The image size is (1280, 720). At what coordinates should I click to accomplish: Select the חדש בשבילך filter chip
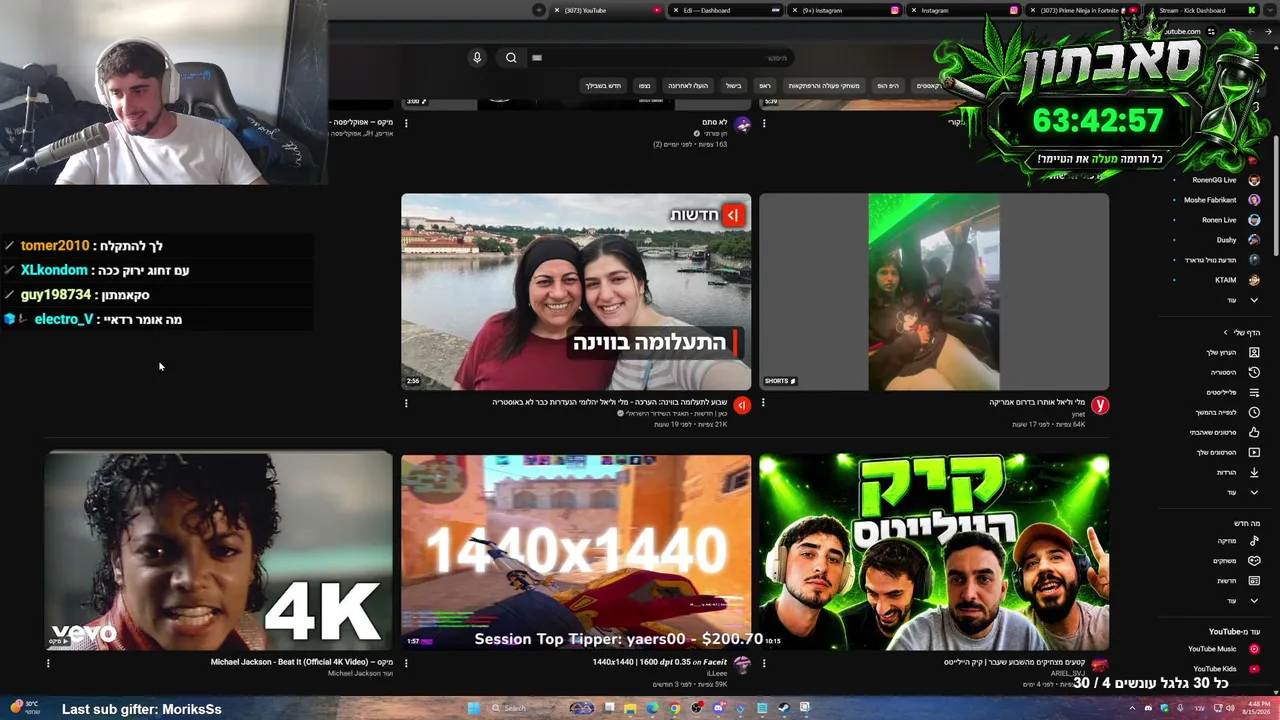(603, 86)
